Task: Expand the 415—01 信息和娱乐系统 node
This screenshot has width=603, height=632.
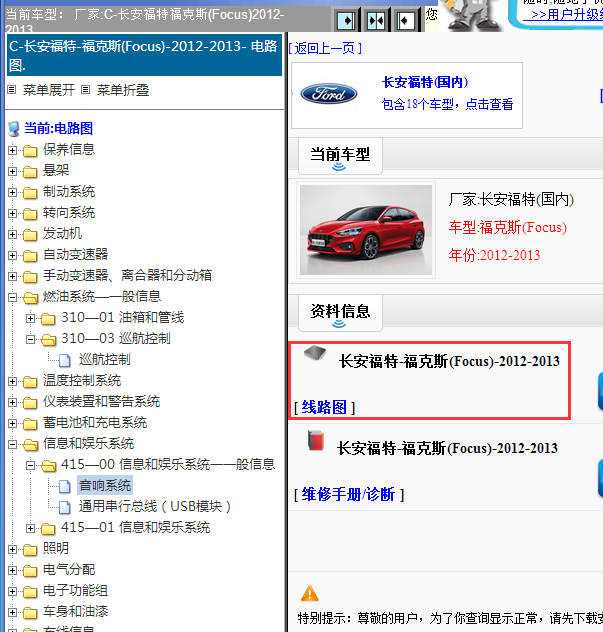Action: pyautogui.click(x=30, y=528)
